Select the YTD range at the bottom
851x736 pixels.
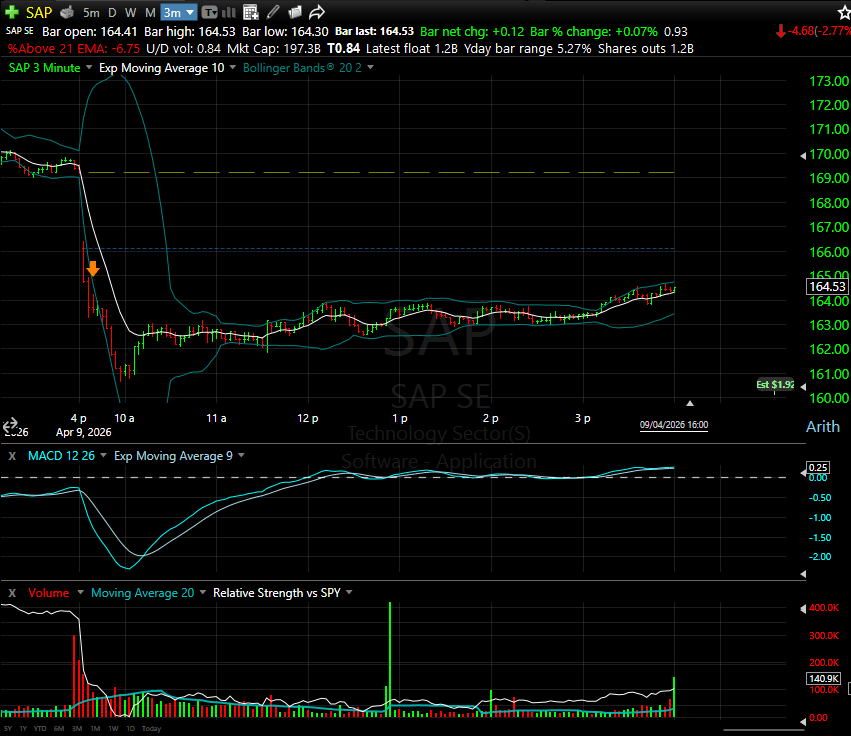[39, 728]
